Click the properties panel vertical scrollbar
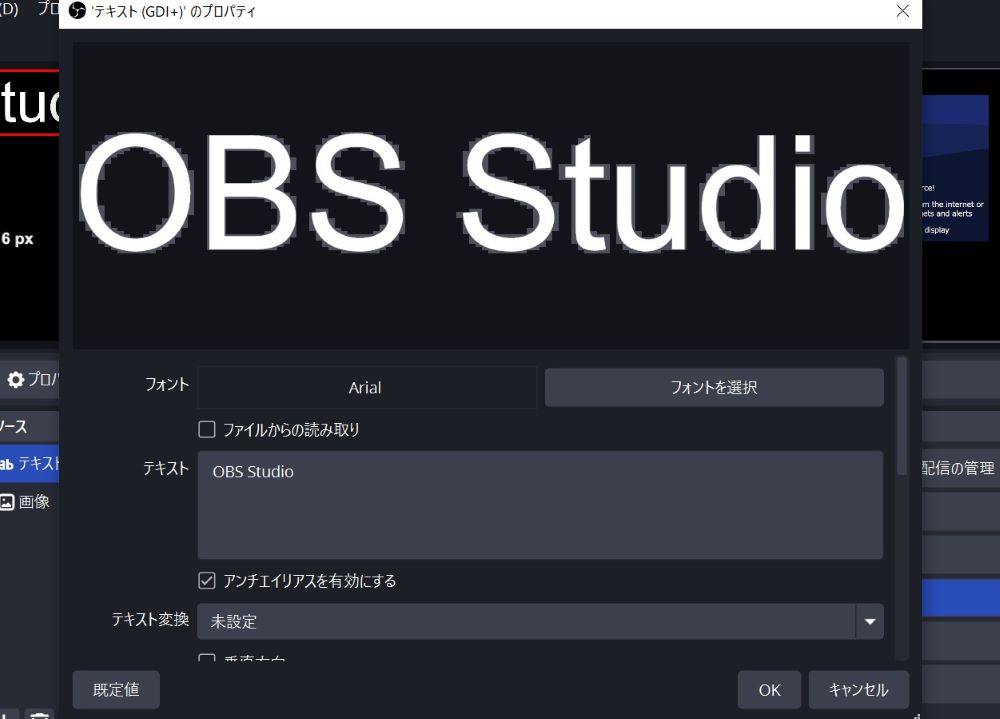Image resolution: width=1000 pixels, height=719 pixels. (x=902, y=416)
